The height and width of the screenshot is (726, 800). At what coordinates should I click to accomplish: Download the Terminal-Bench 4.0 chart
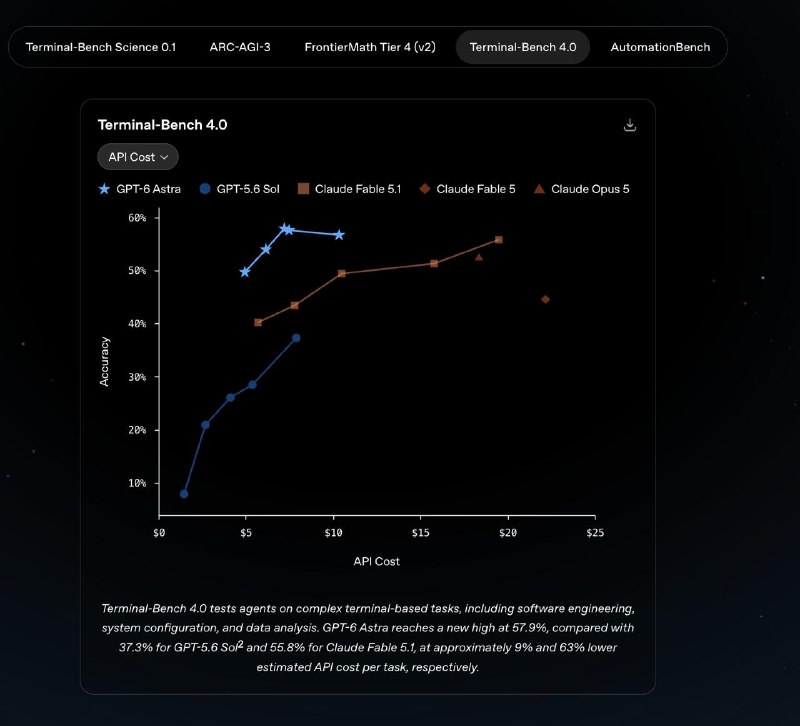coord(630,125)
